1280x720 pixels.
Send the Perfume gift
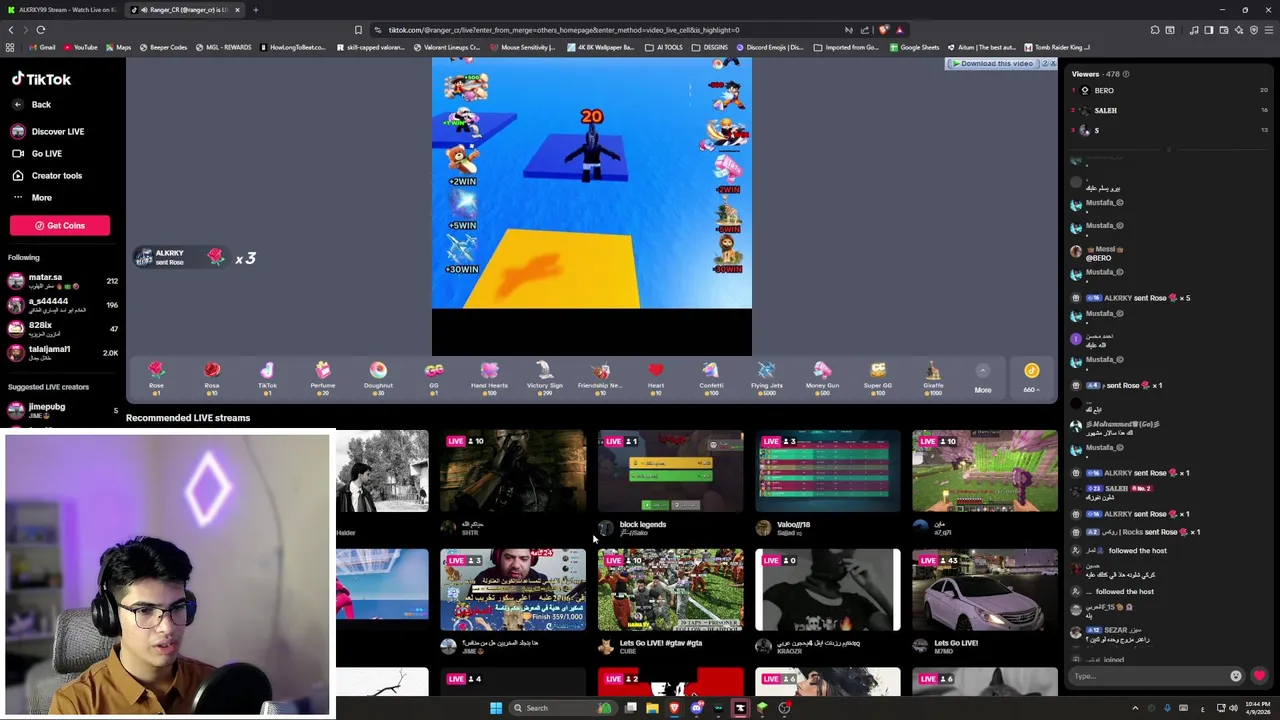(323, 378)
